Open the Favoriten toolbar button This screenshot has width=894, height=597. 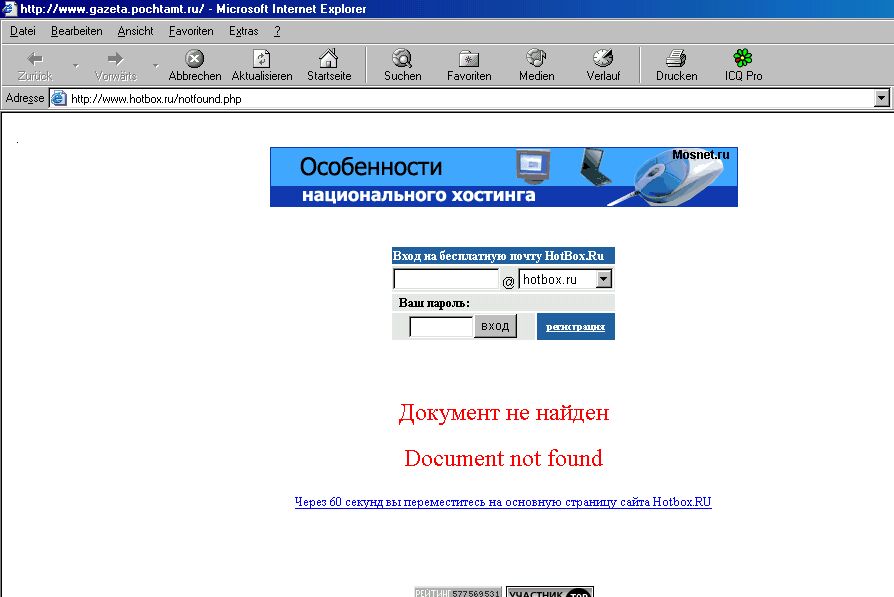pos(469,66)
